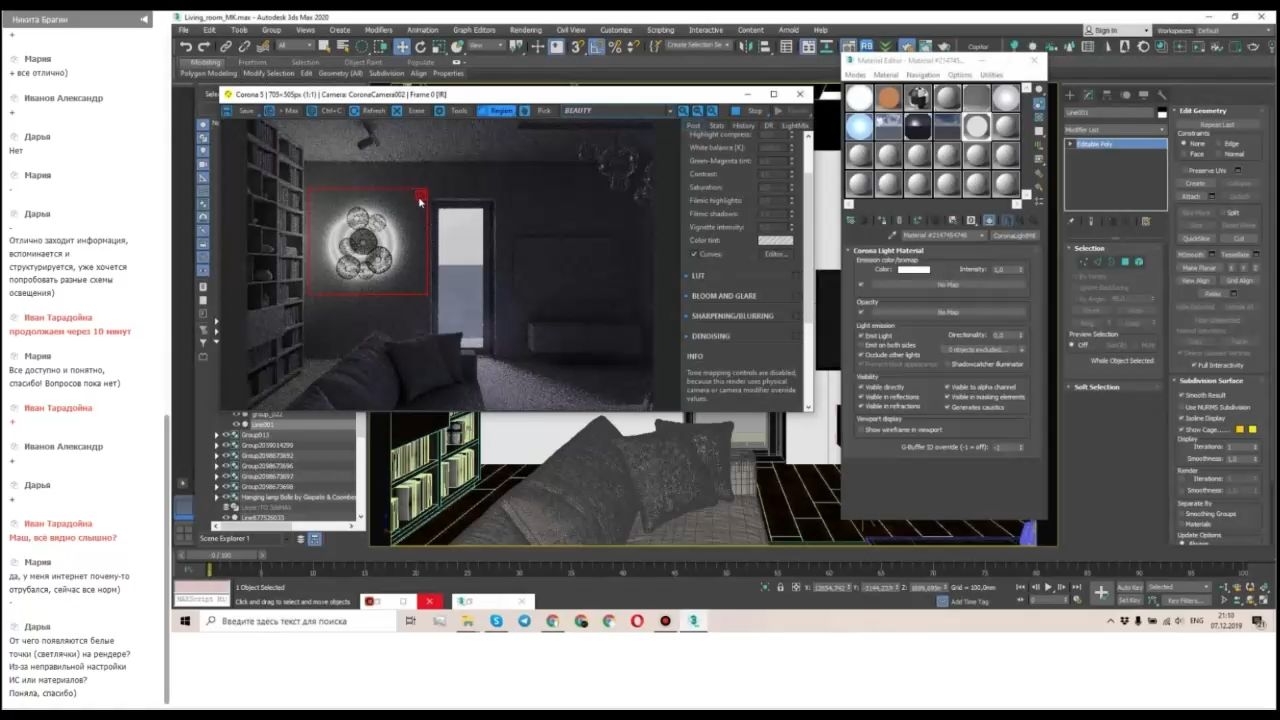
Task: Click the Undo arrow in 3ds Max toolbar
Action: pos(186,46)
